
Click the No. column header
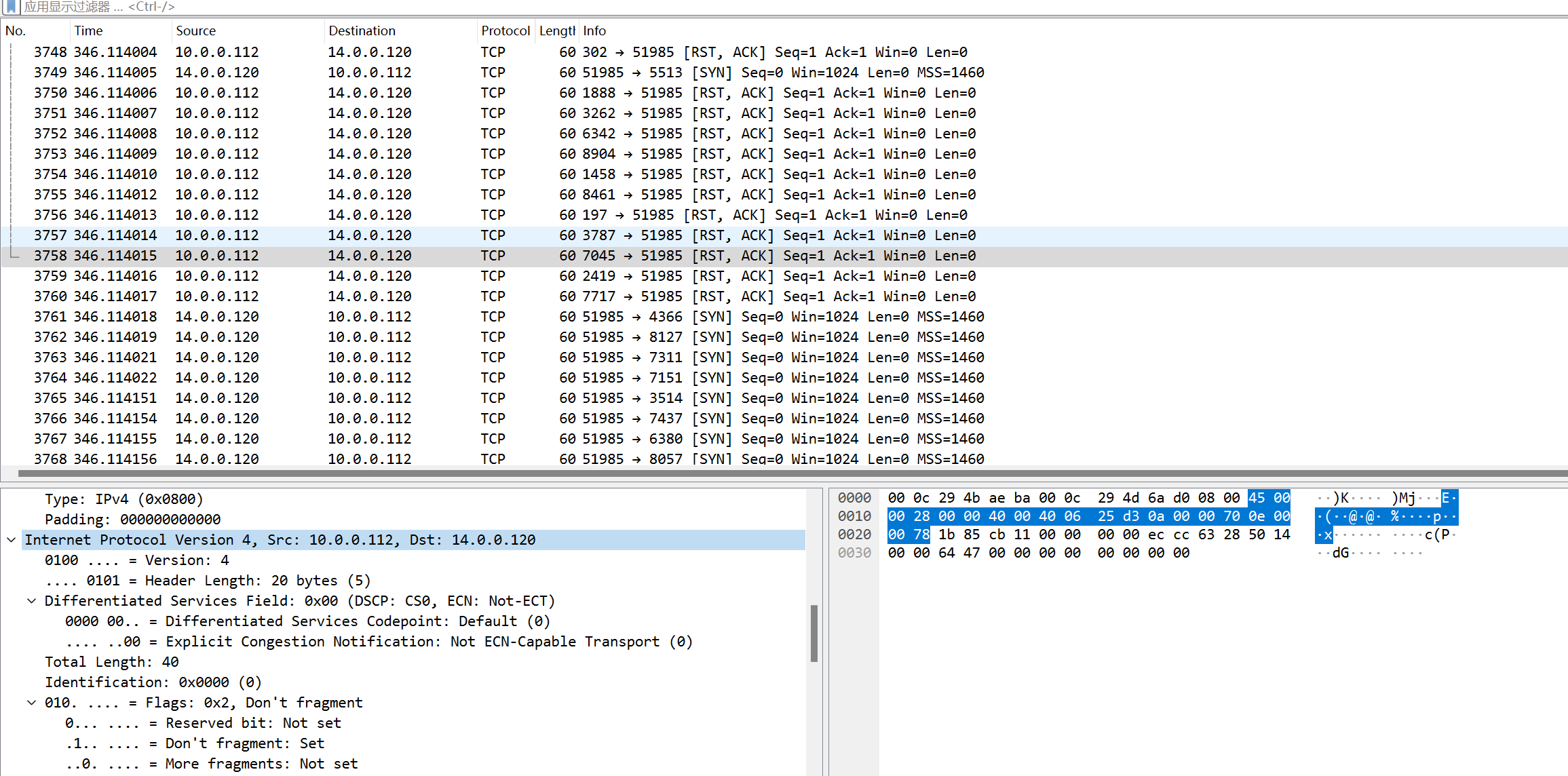click(x=15, y=31)
